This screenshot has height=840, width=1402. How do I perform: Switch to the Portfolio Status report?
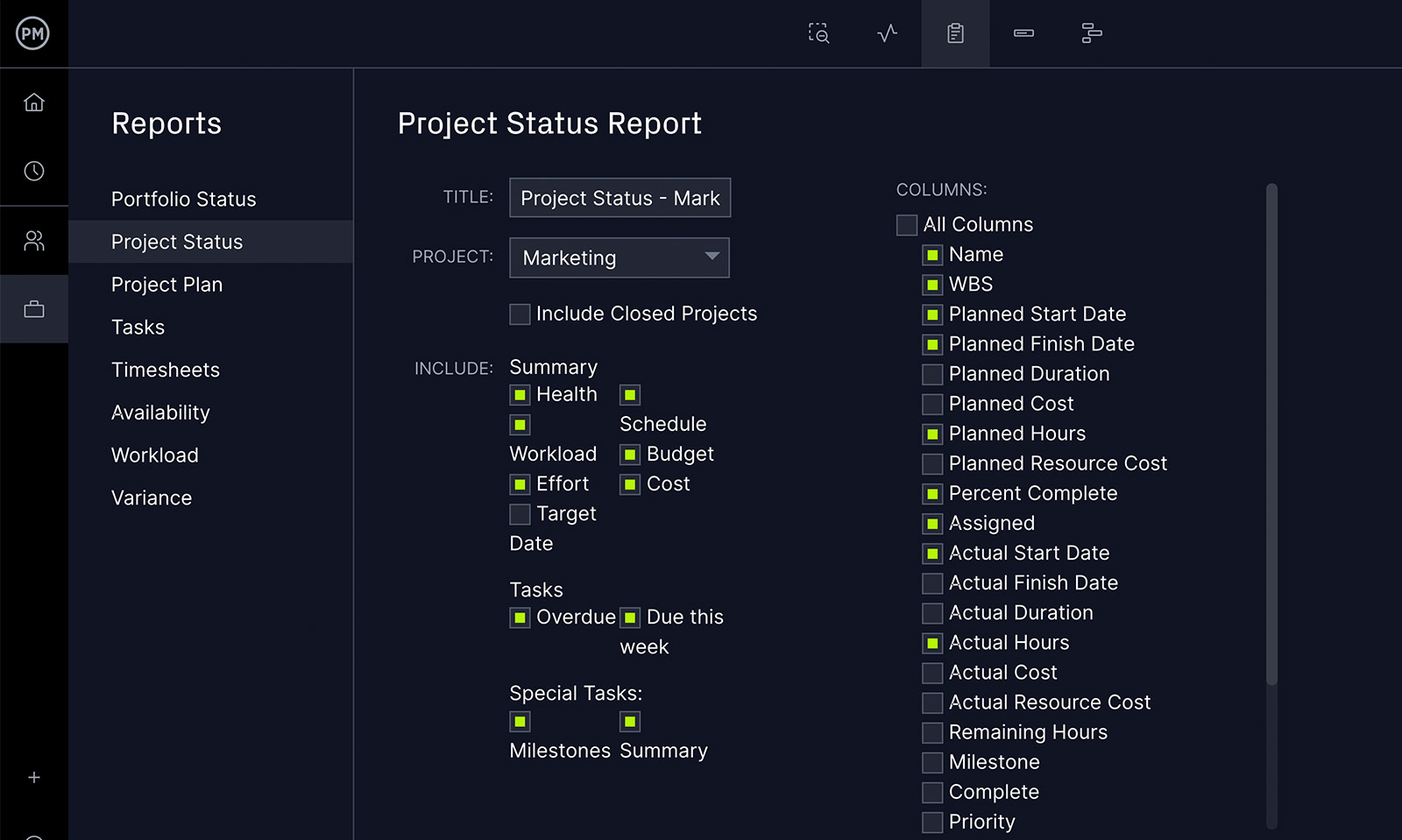183,199
